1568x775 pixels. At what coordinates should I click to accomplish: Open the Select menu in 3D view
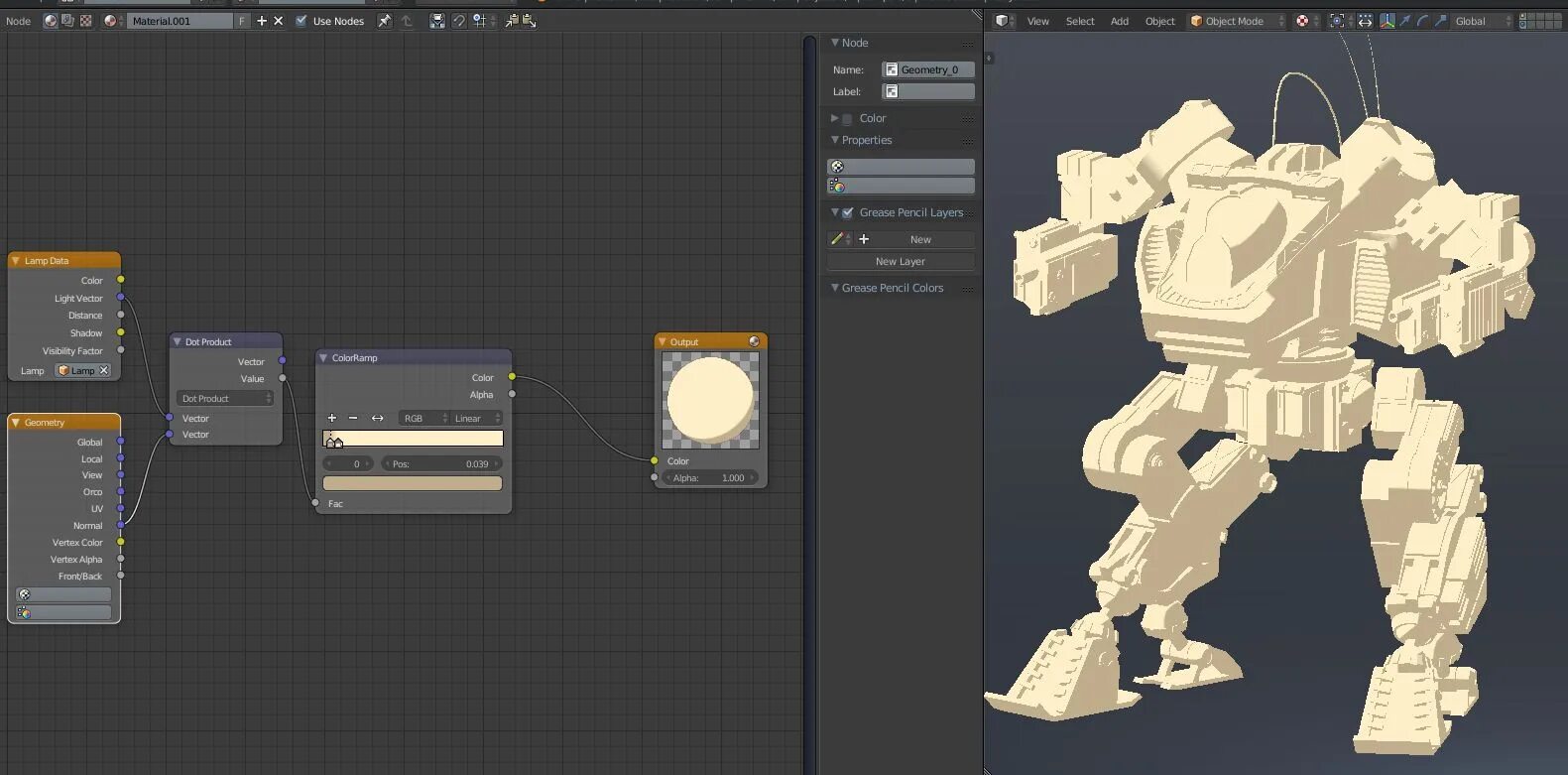pos(1080,21)
